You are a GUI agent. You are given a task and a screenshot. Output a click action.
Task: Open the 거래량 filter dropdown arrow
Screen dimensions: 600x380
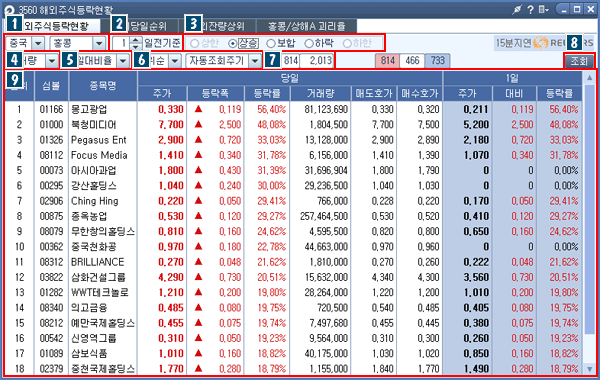coord(52,60)
